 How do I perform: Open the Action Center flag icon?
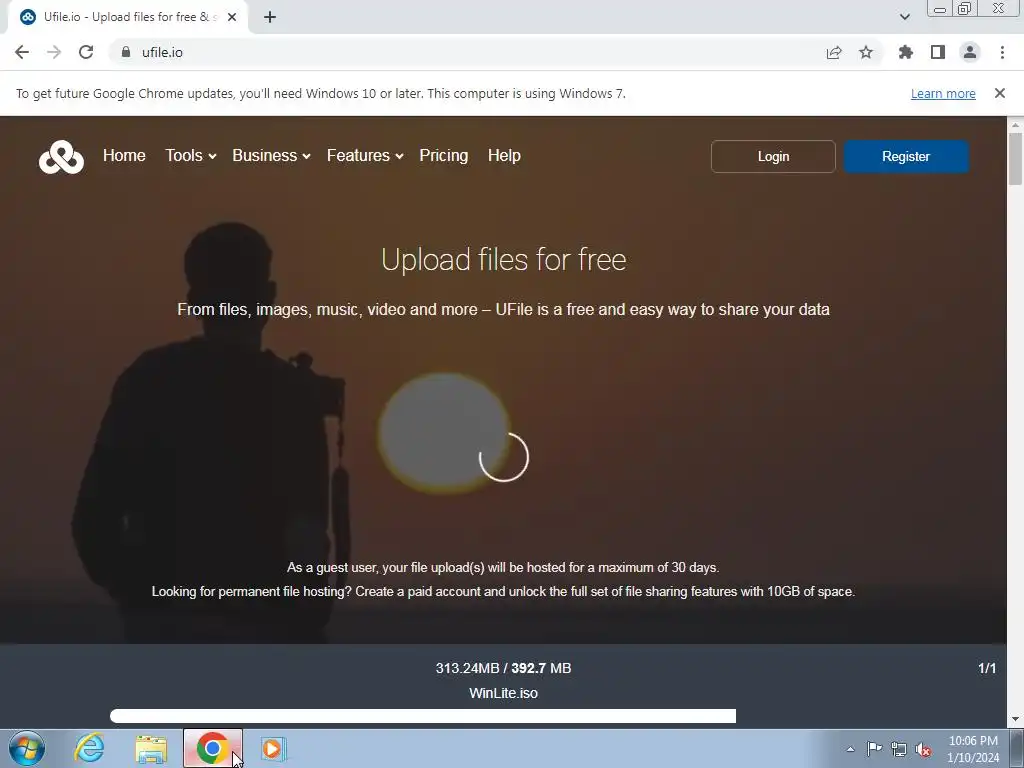pos(874,749)
